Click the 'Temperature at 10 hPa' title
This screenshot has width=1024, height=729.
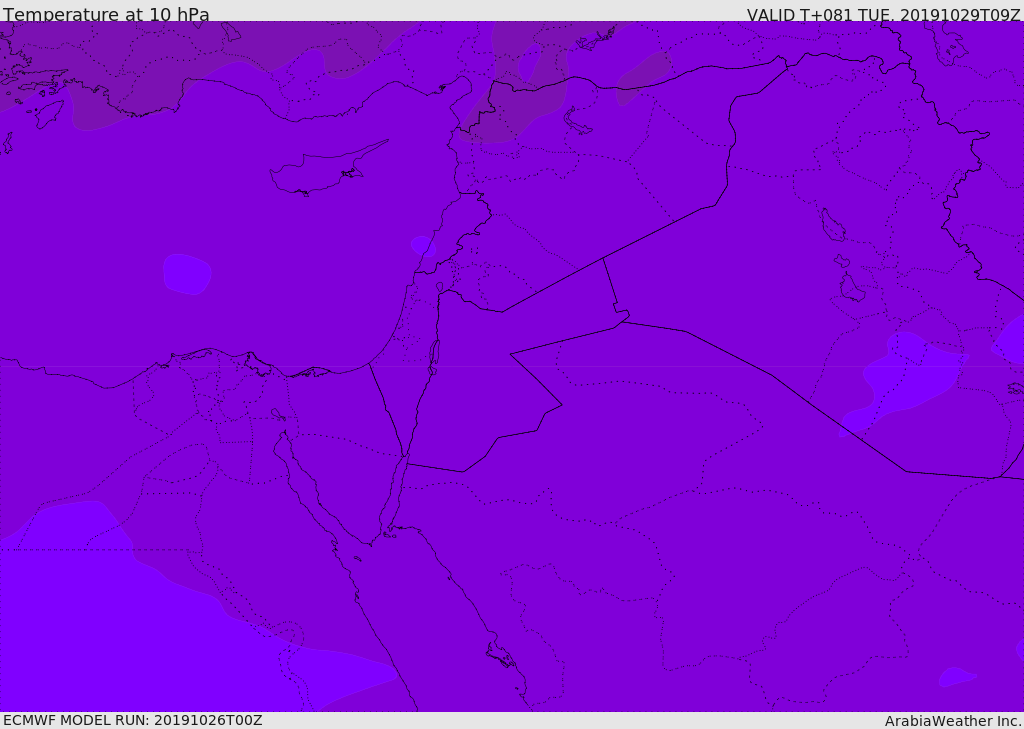(x=106, y=13)
